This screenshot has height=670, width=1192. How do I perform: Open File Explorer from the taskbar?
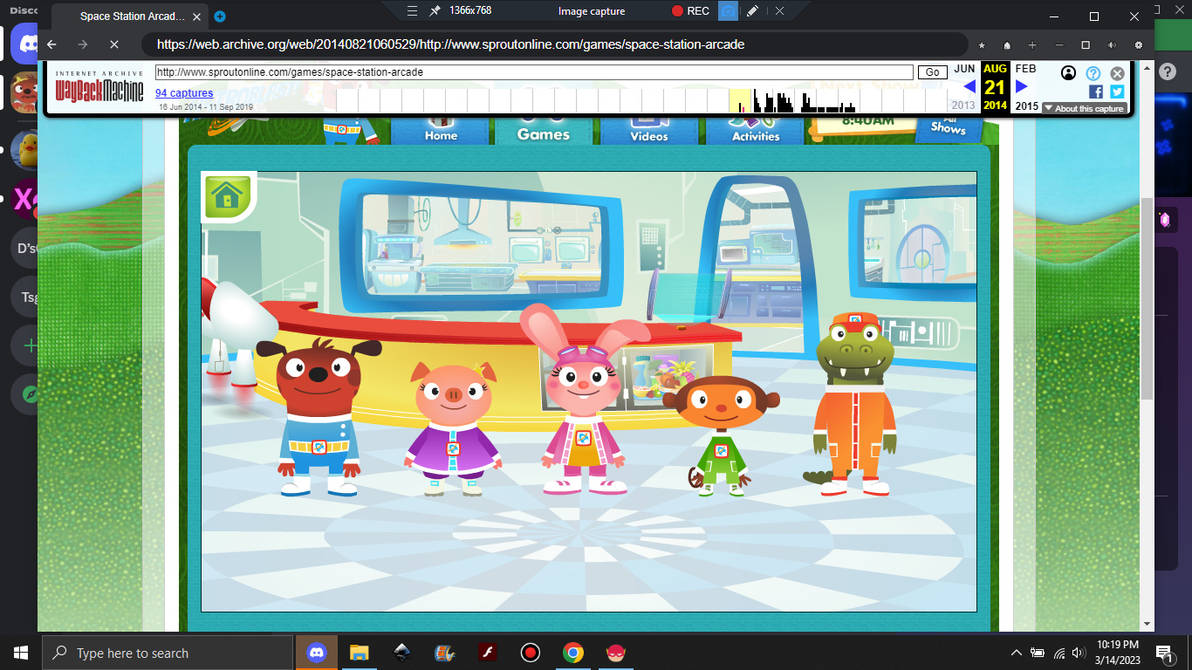[359, 653]
